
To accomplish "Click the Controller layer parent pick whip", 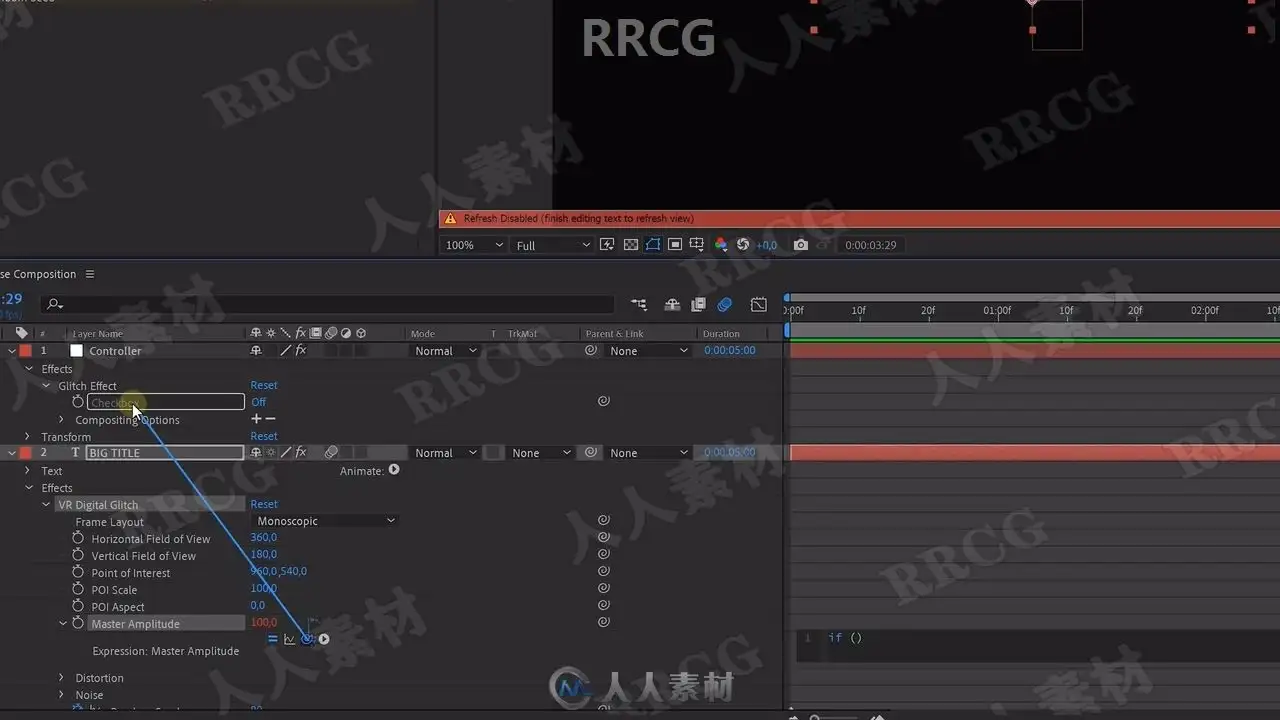I will (x=591, y=351).
